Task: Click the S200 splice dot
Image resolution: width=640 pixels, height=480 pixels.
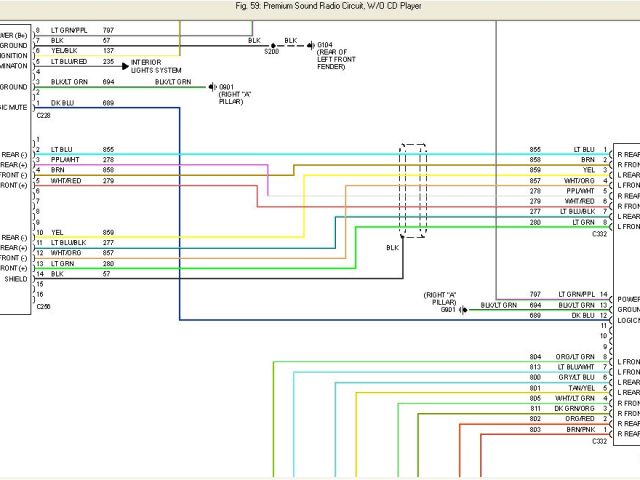Action: [x=272, y=45]
